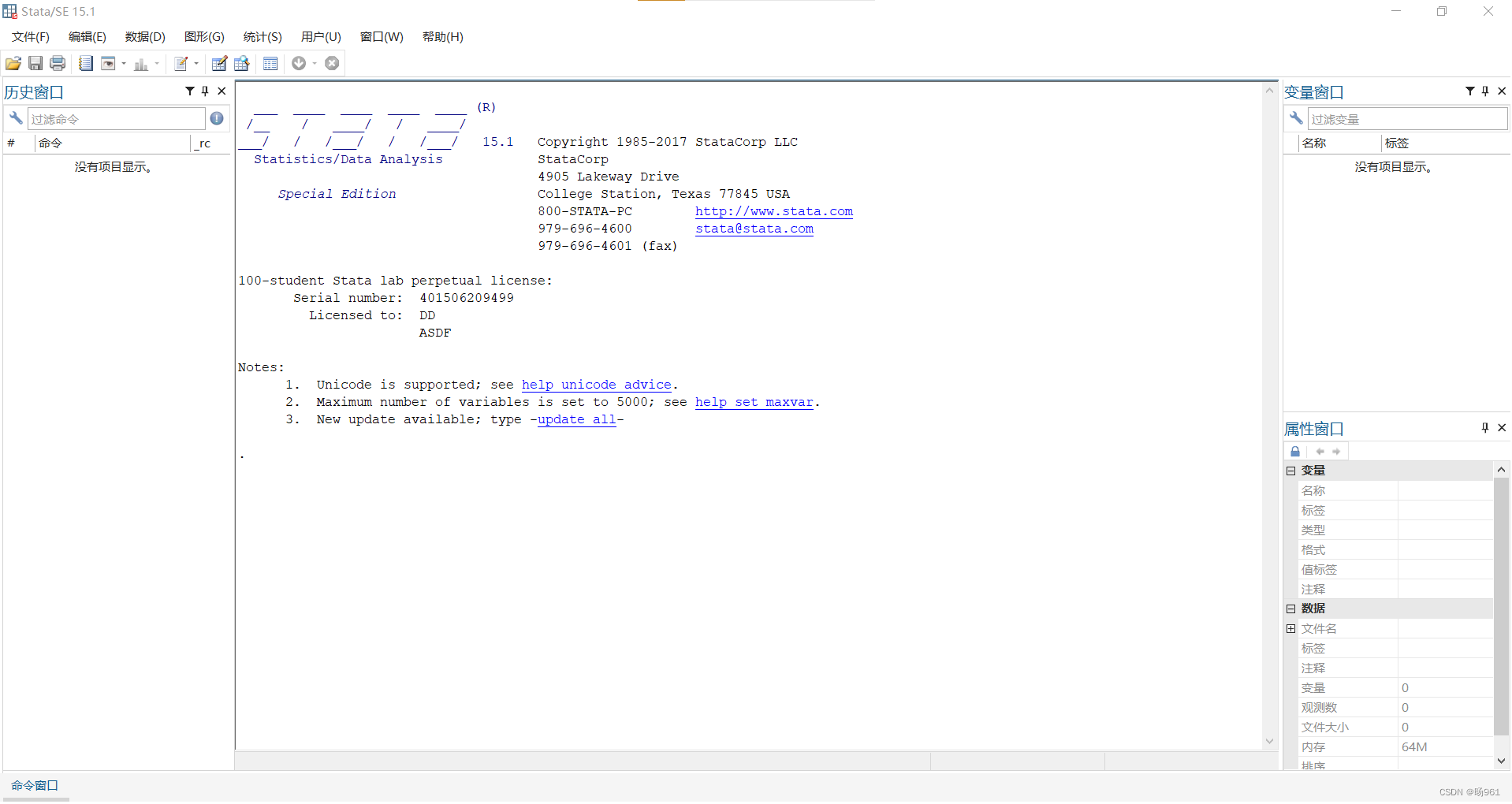1512x804 pixels.
Task: Click wrench icon beside 过滤变量 field
Action: pyautogui.click(x=1296, y=118)
